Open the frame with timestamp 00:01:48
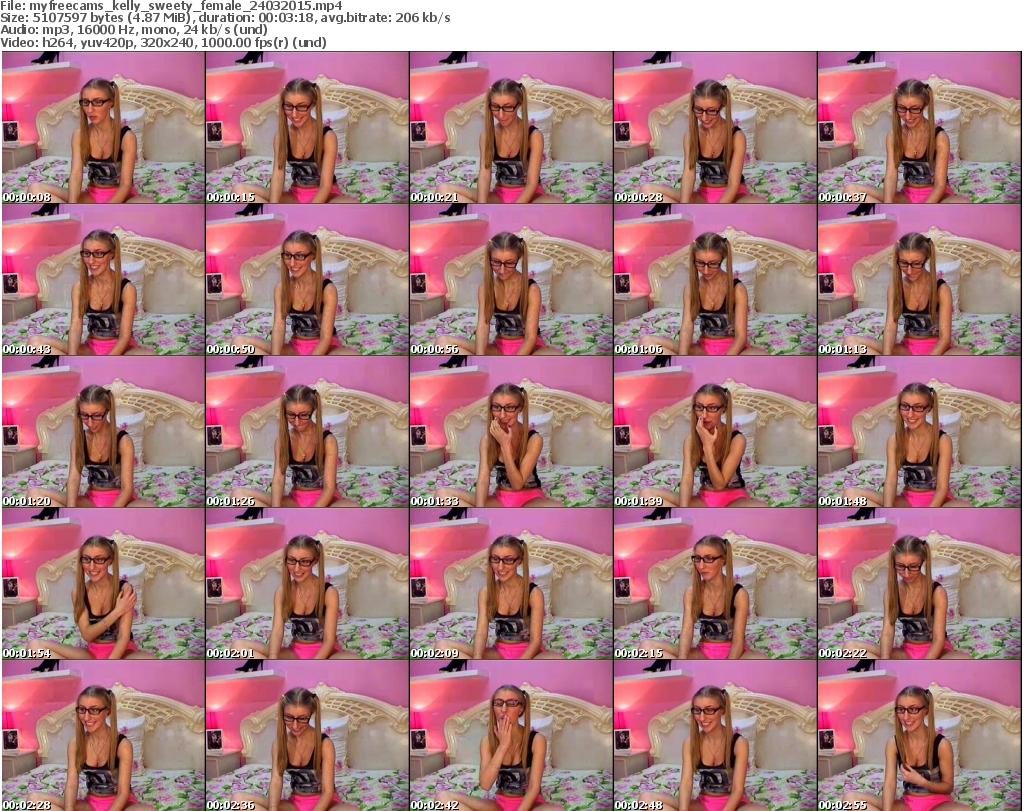Screen dimensions: 1024x811 (x=920, y=432)
